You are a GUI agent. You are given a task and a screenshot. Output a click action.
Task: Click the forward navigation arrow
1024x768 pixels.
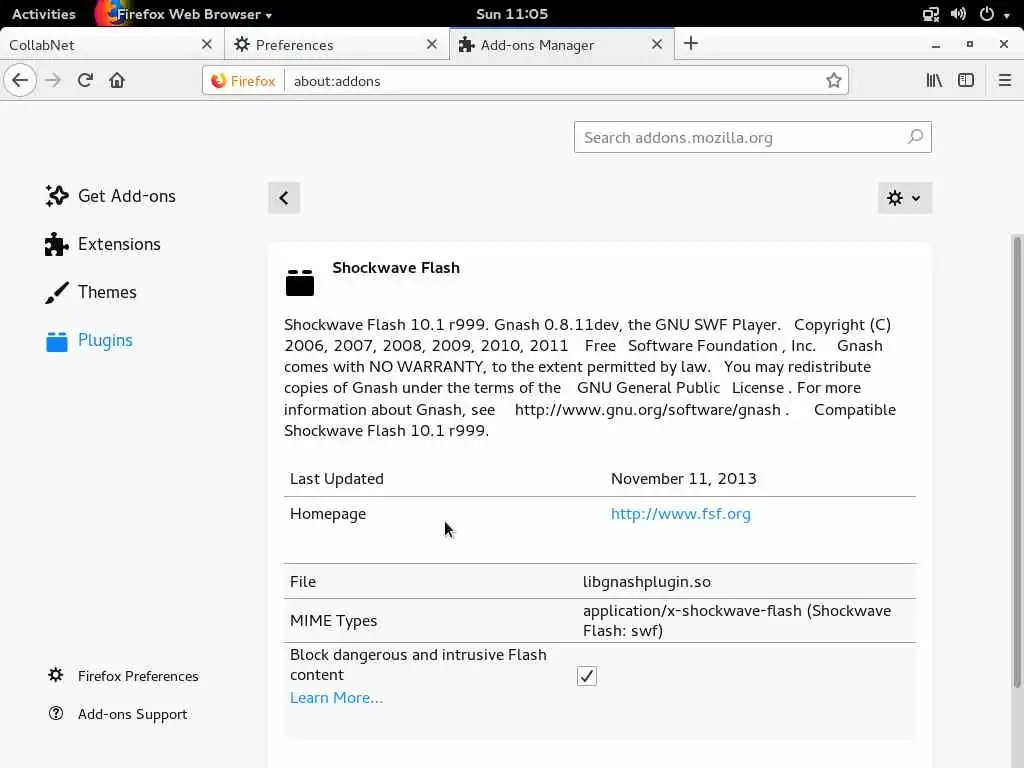click(53, 80)
